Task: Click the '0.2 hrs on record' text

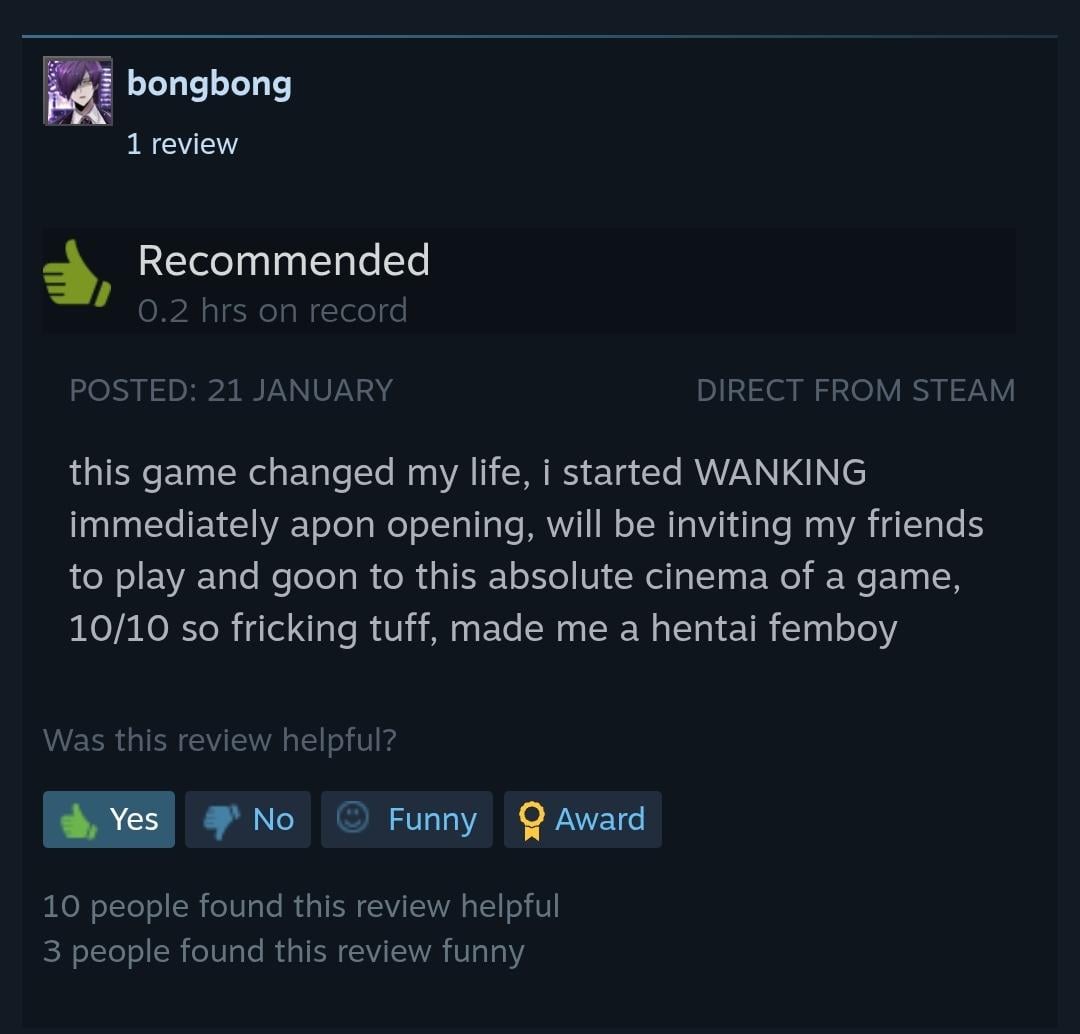Action: (x=273, y=311)
